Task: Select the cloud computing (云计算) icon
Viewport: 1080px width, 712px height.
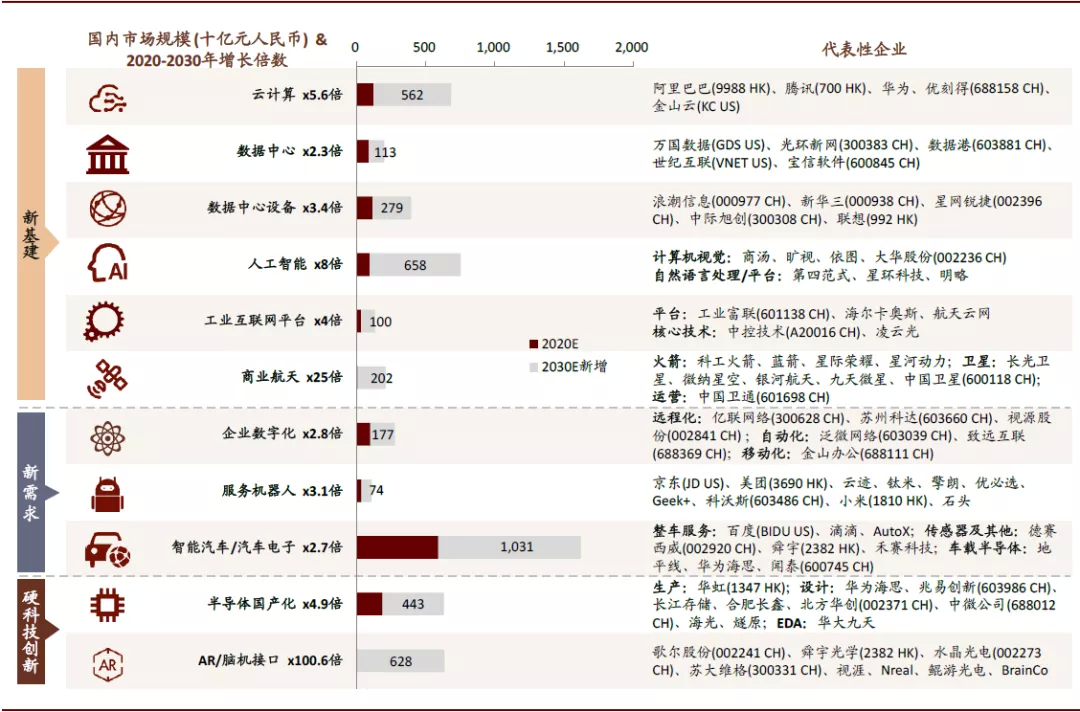Action: [x=107, y=99]
